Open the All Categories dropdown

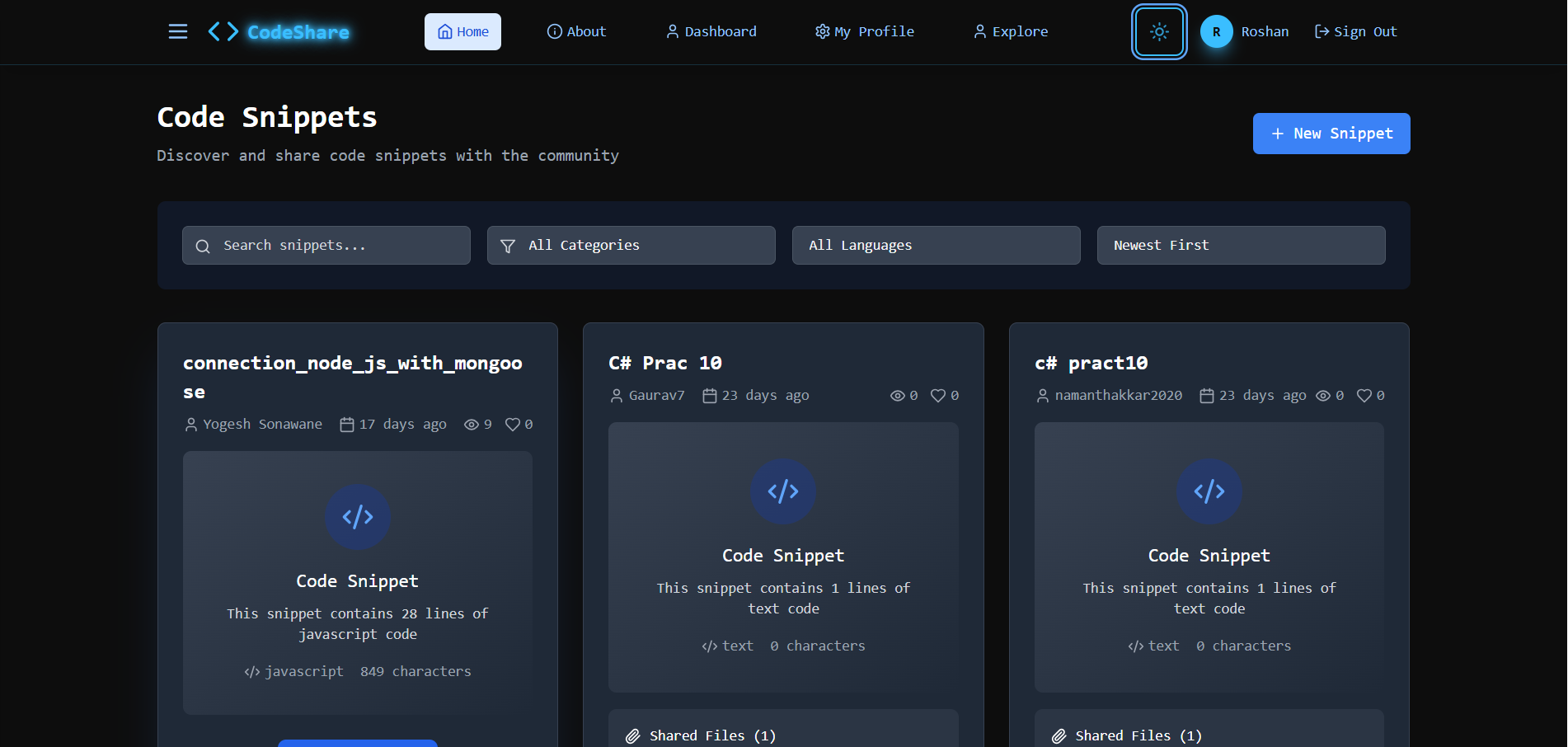pyautogui.click(x=631, y=245)
